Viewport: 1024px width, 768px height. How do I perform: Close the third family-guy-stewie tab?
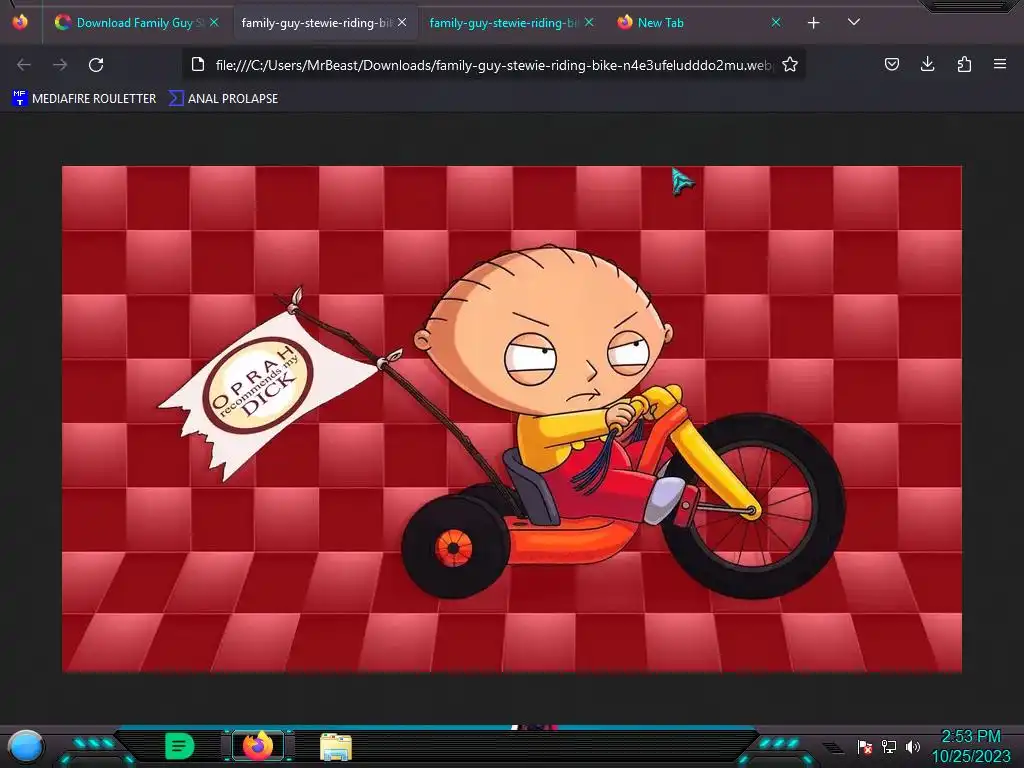589,22
